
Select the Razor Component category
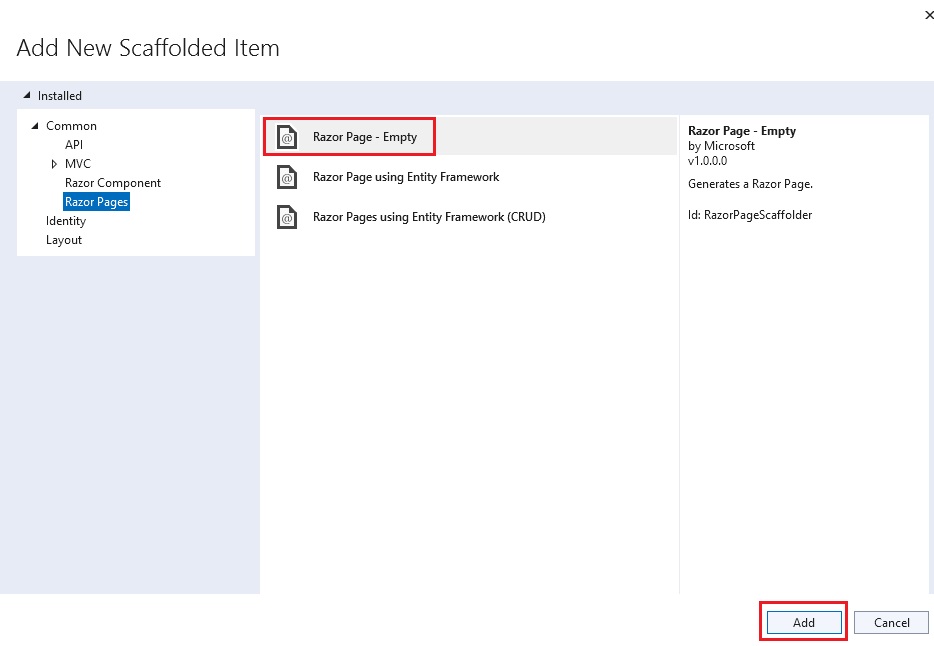tap(113, 183)
